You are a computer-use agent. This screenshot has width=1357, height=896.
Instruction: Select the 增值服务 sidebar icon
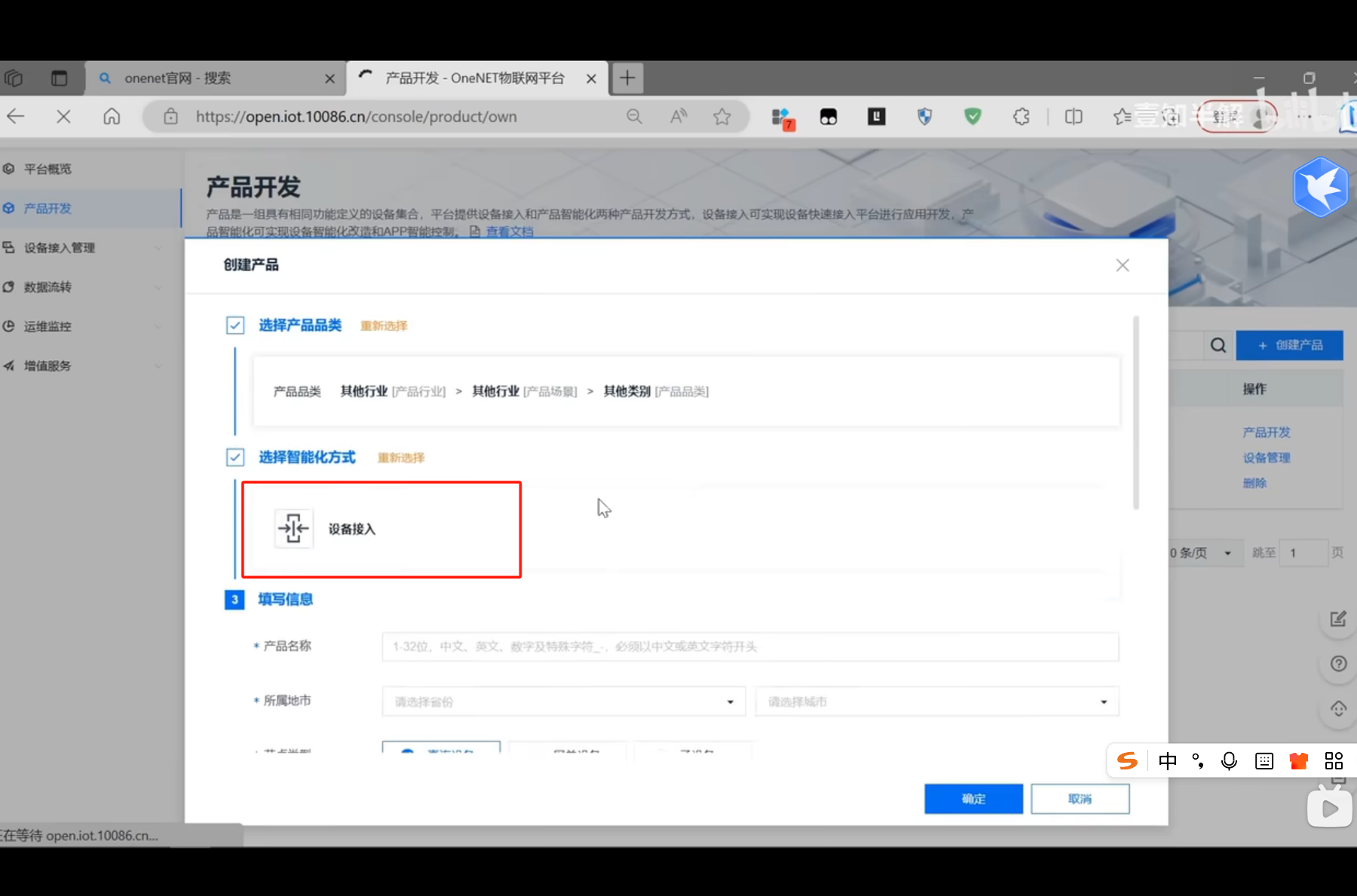pos(9,365)
